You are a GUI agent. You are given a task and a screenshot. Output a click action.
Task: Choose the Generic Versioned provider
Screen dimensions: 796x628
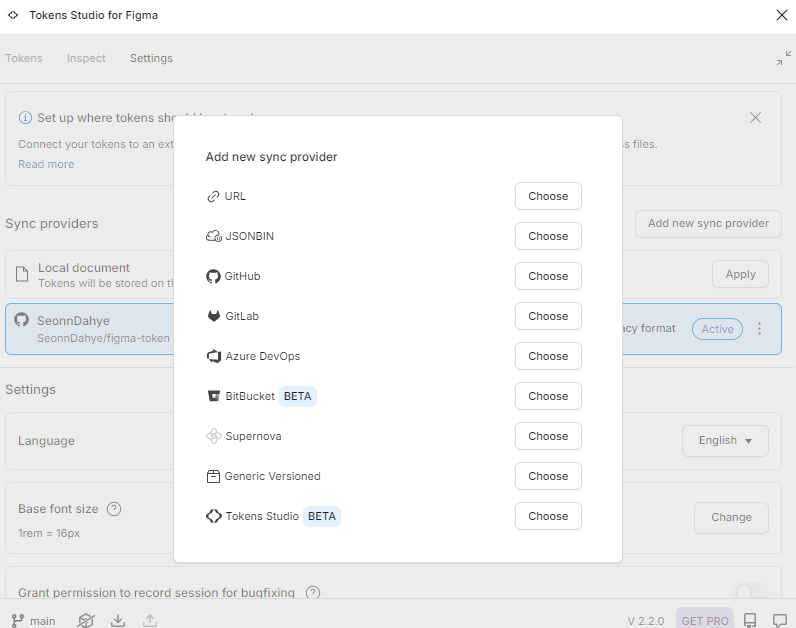click(x=548, y=476)
